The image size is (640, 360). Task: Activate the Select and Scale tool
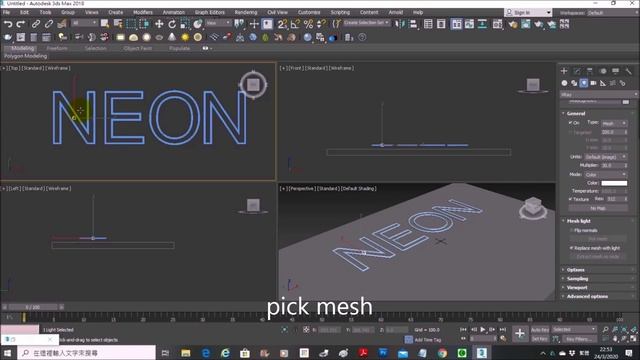click(x=184, y=24)
